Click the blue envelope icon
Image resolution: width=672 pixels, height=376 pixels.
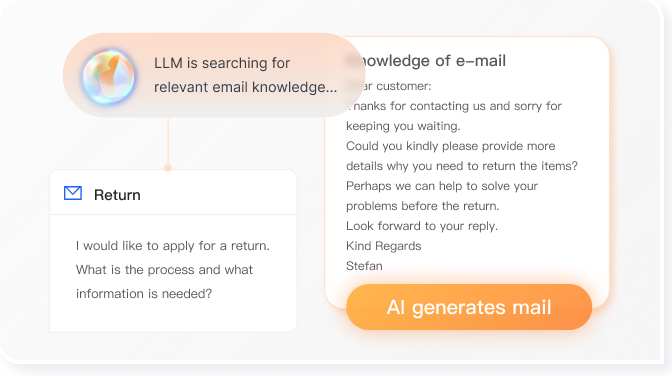pyautogui.click(x=73, y=193)
